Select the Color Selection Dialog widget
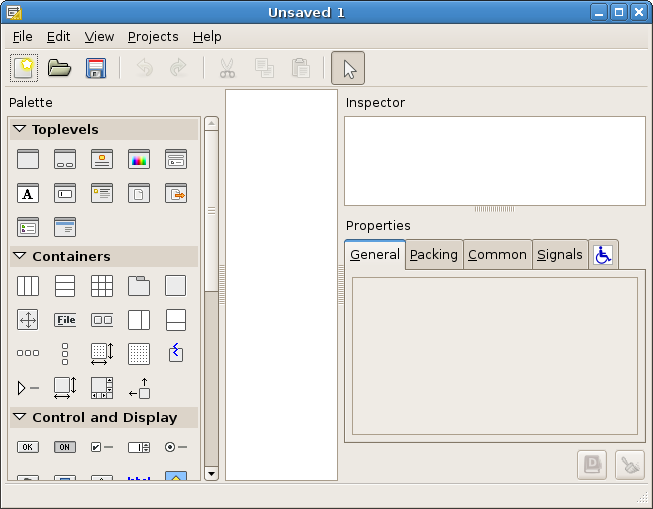Viewport: 653px width, 509px height. 139,159
